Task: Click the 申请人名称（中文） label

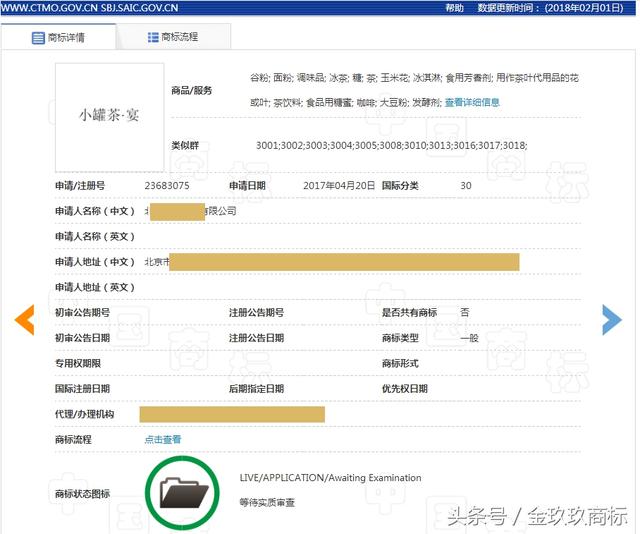Action: 95,211
